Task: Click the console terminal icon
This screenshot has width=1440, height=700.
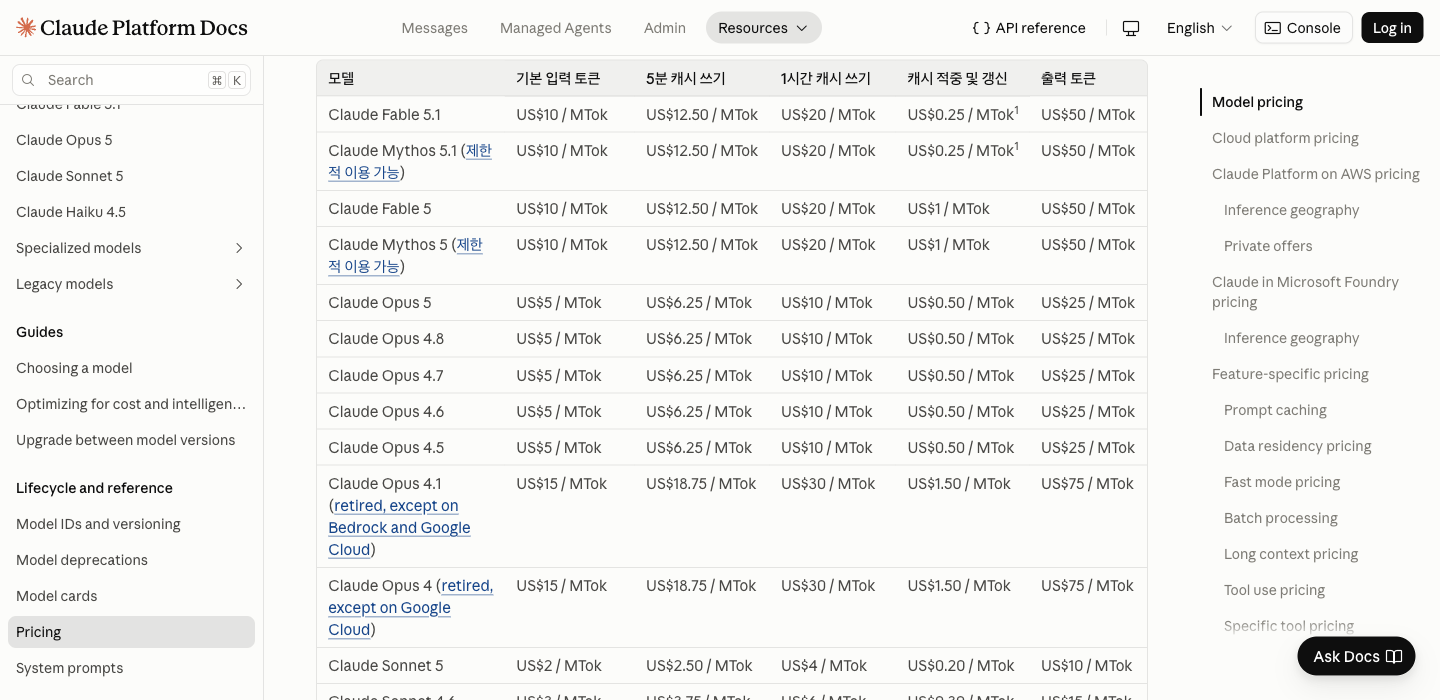Action: click(1273, 28)
